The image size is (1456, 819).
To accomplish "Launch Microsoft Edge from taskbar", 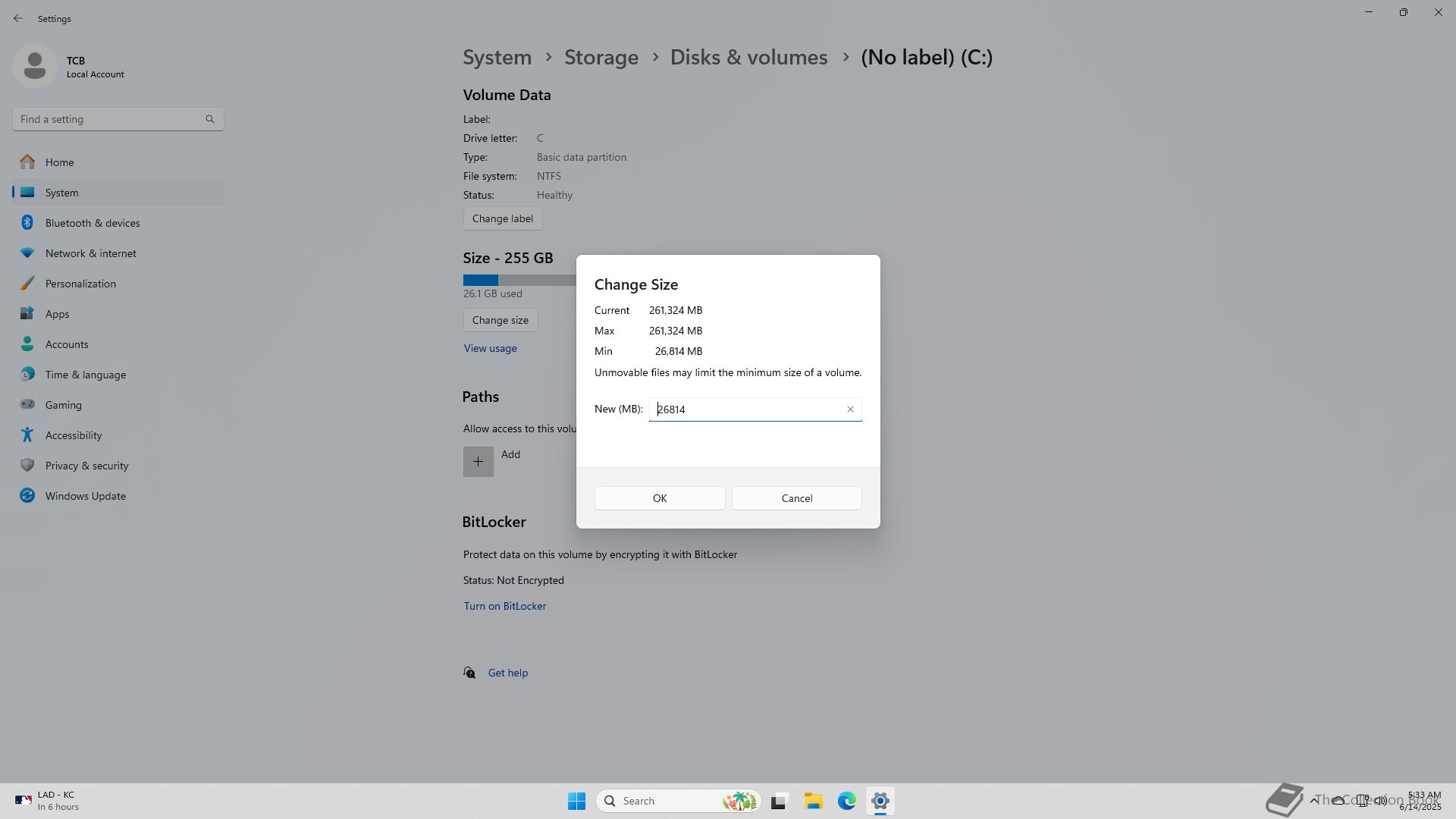I will 846,801.
